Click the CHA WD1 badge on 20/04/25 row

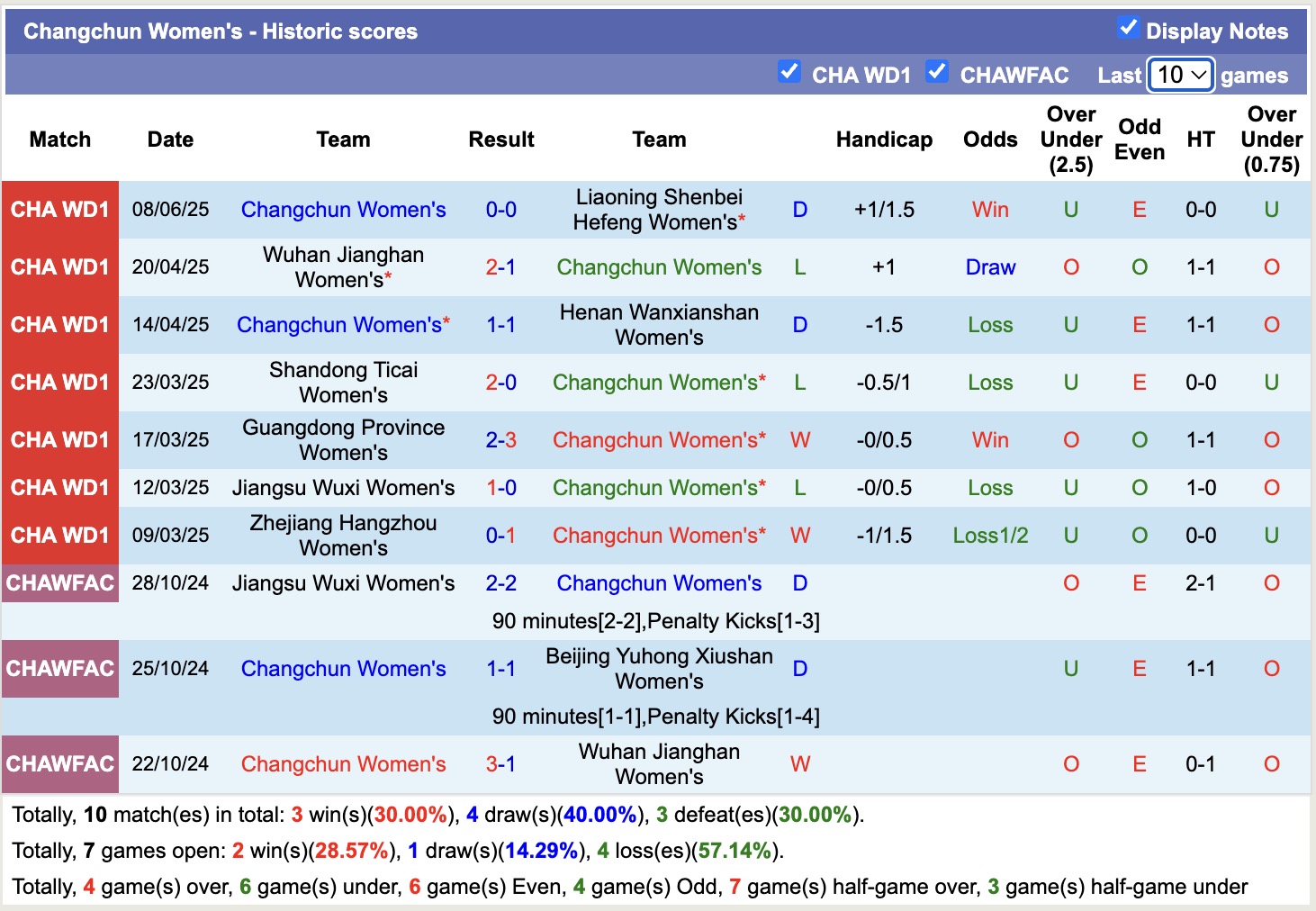(x=59, y=266)
